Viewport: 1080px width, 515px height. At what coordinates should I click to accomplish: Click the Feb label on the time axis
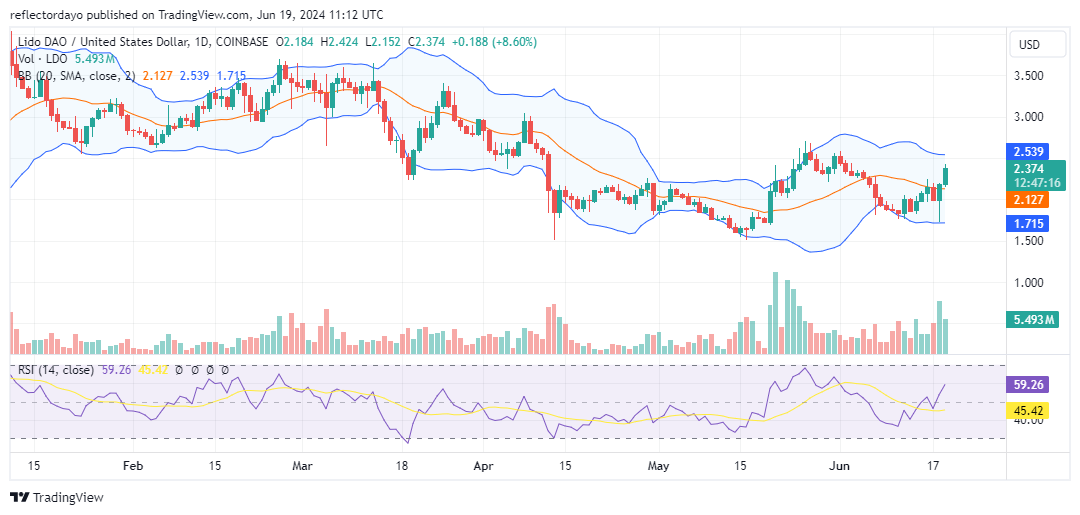tap(133, 465)
